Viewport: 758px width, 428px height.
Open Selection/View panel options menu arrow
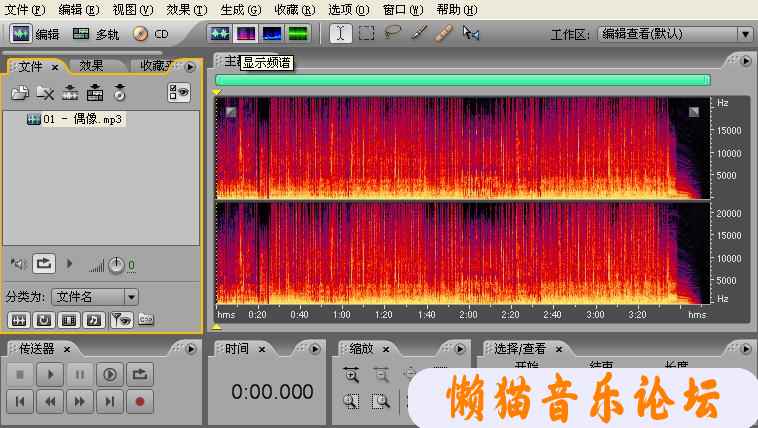pyautogui.click(x=746, y=349)
